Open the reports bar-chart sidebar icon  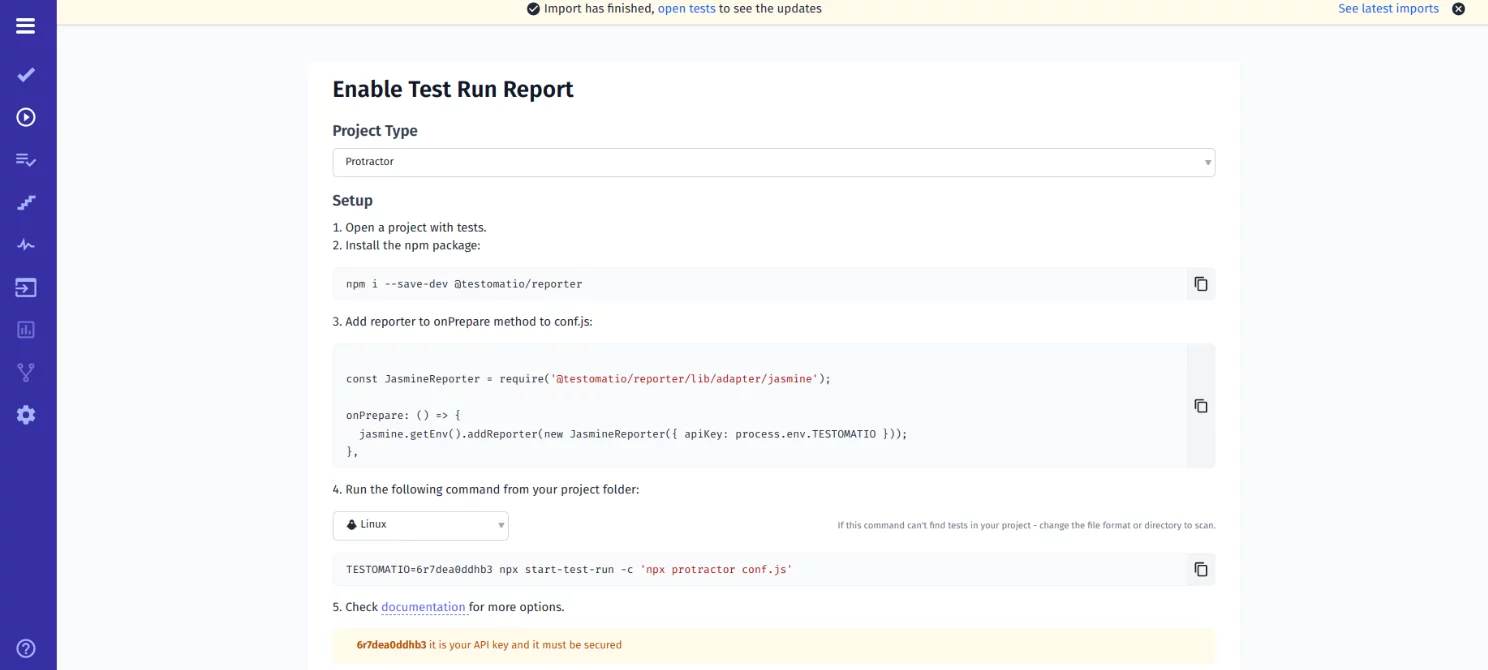[x=26, y=329]
